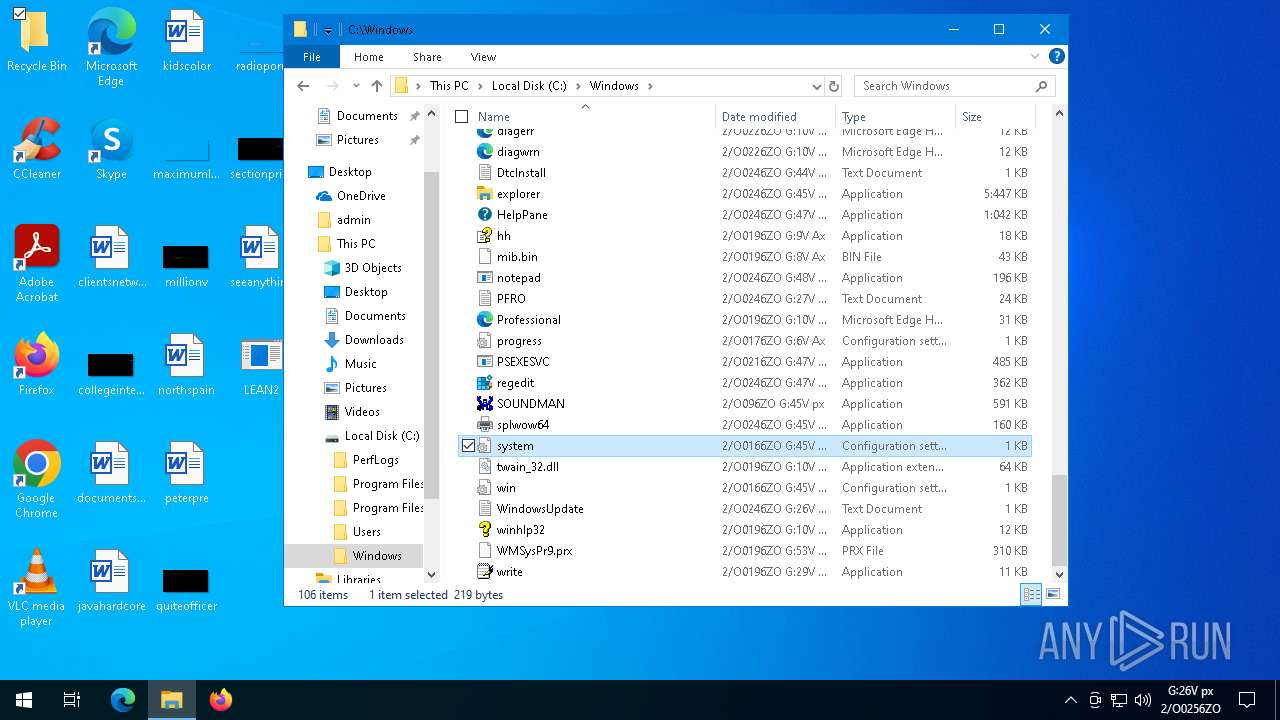The width and height of the screenshot is (1280, 720).
Task: Open the File menu tab
Action: coord(312,57)
